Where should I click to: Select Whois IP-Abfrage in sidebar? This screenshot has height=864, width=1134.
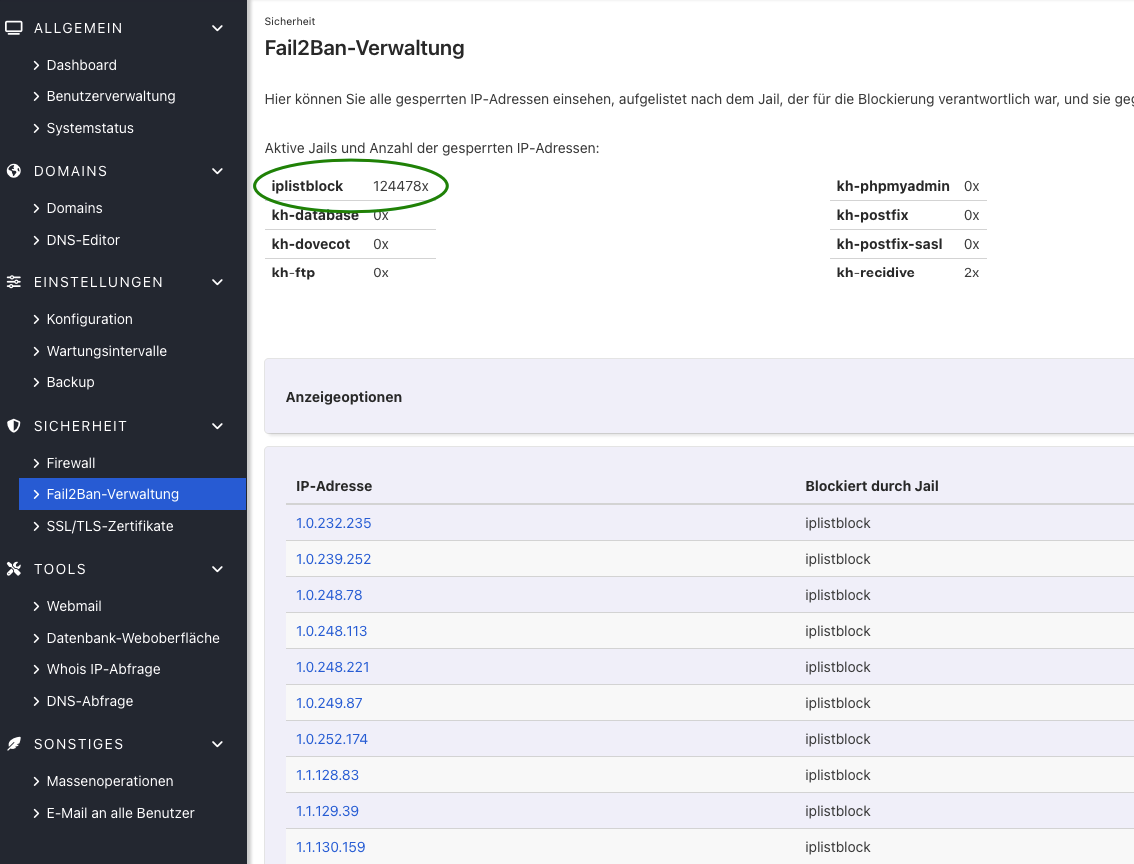(x=103, y=669)
